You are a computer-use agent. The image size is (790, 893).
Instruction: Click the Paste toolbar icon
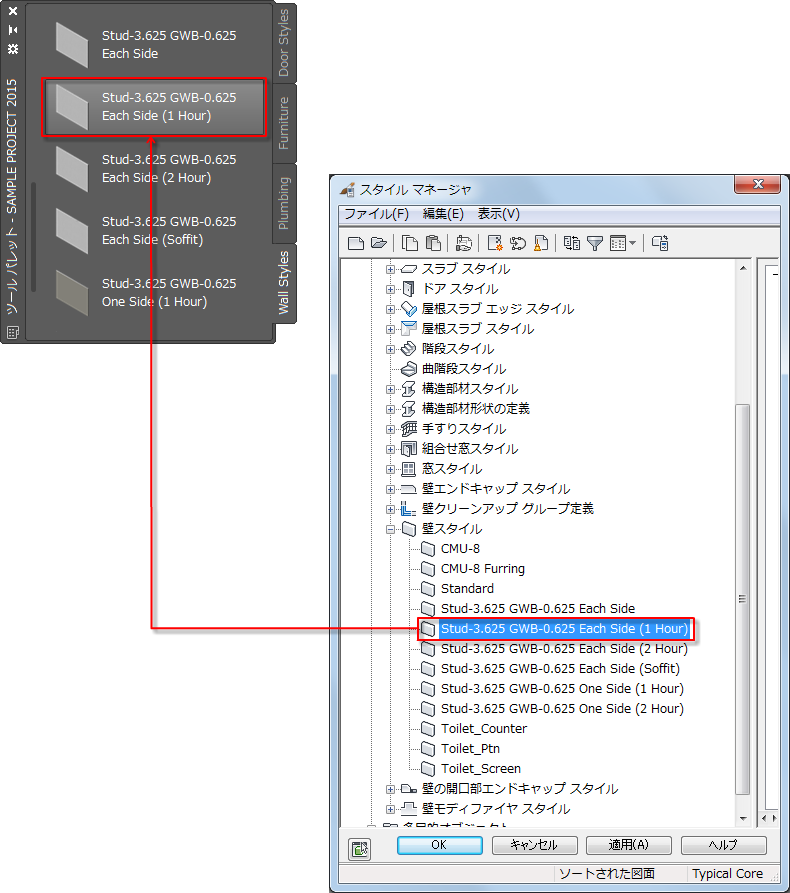click(433, 243)
